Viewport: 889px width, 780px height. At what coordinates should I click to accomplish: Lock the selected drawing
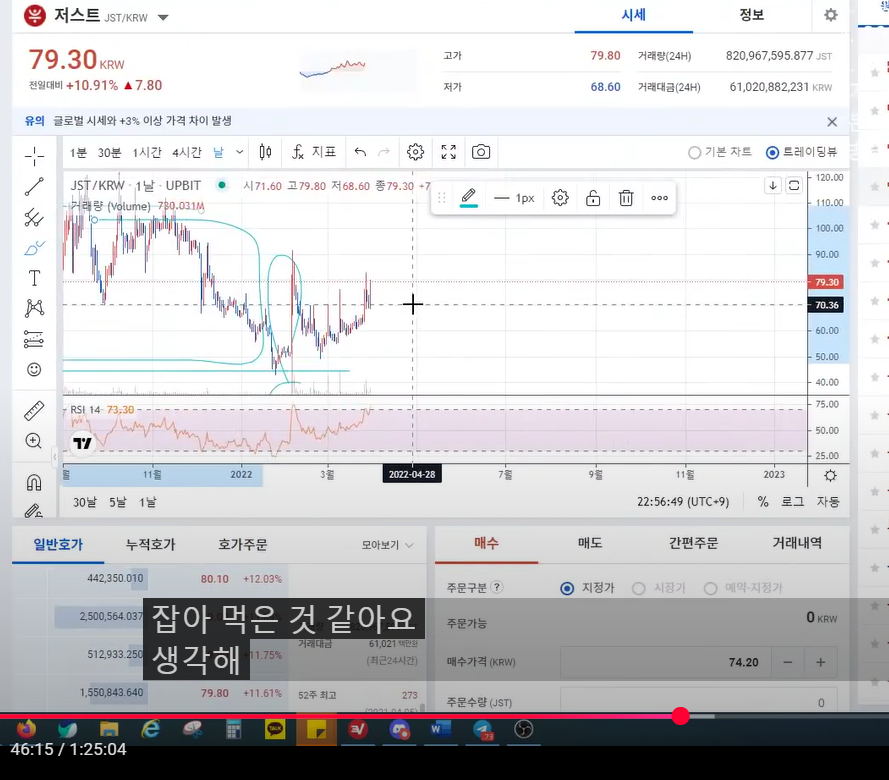(593, 198)
